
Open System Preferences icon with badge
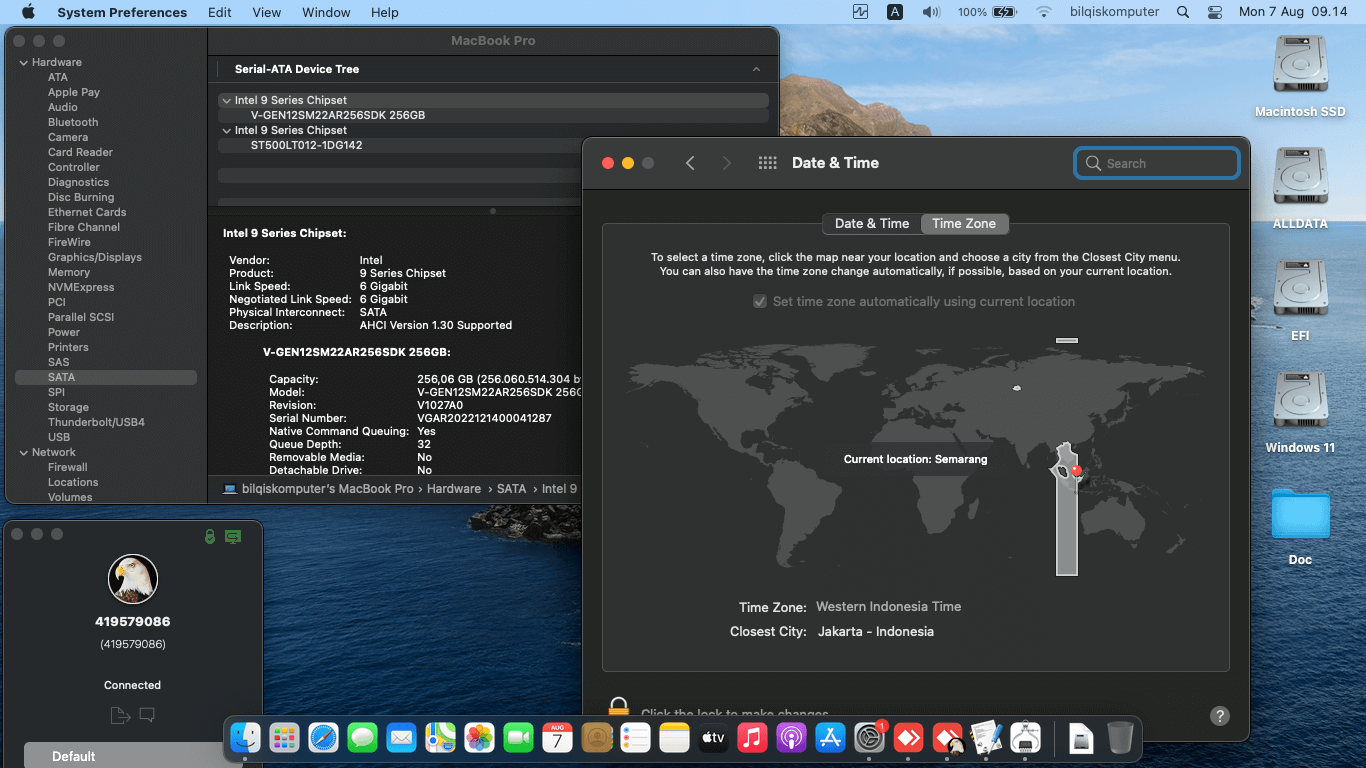pyautogui.click(x=870, y=738)
